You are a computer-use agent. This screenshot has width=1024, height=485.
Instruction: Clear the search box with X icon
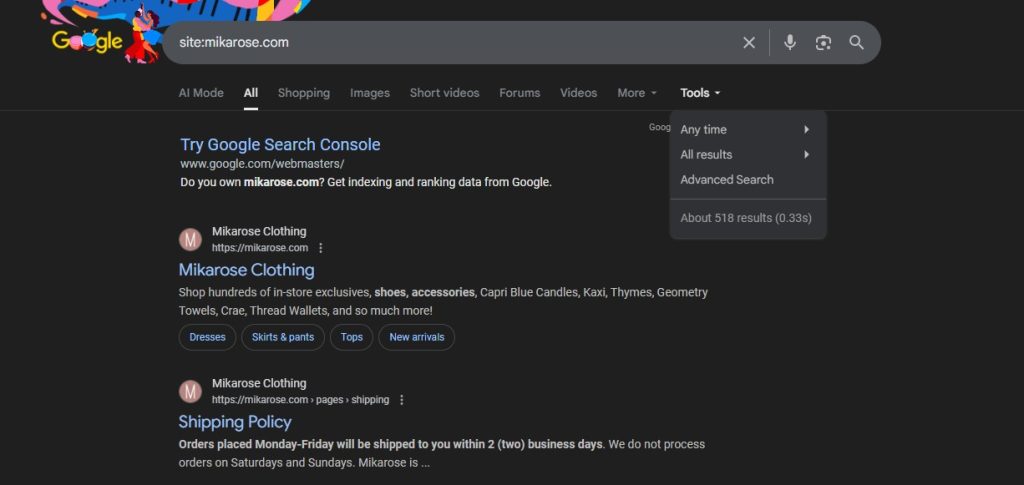click(749, 42)
